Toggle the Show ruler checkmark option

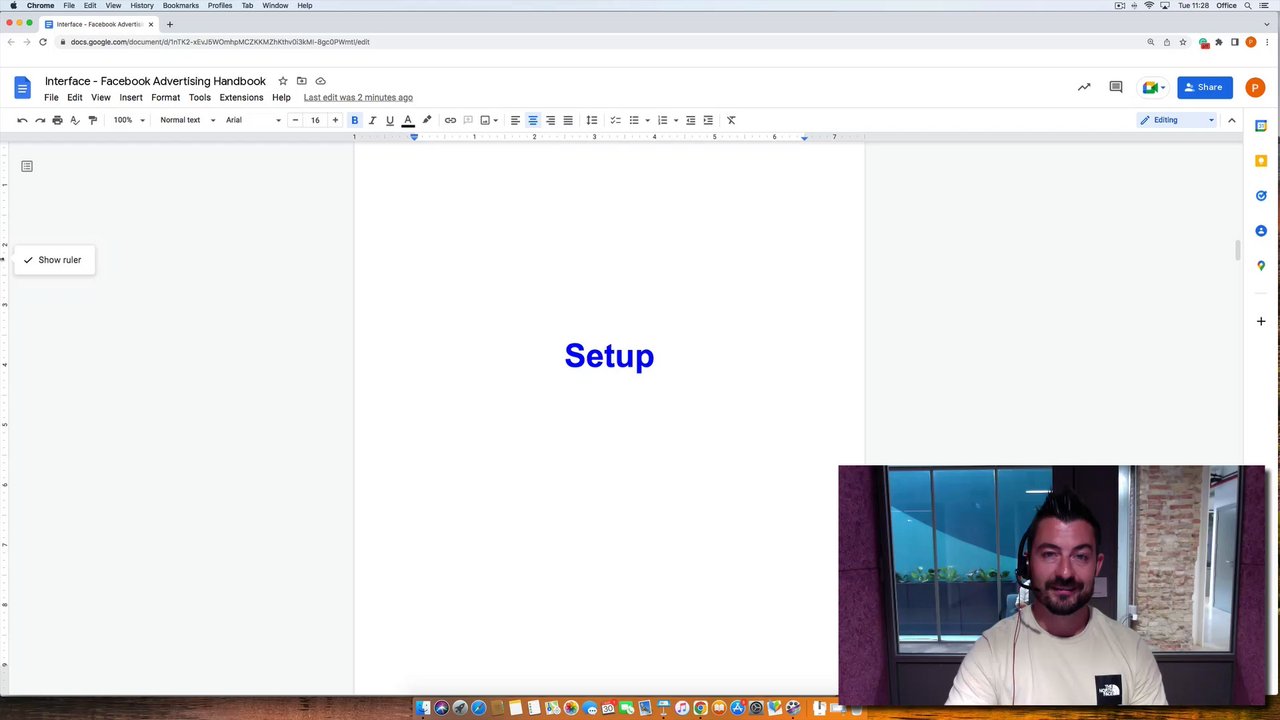click(54, 260)
